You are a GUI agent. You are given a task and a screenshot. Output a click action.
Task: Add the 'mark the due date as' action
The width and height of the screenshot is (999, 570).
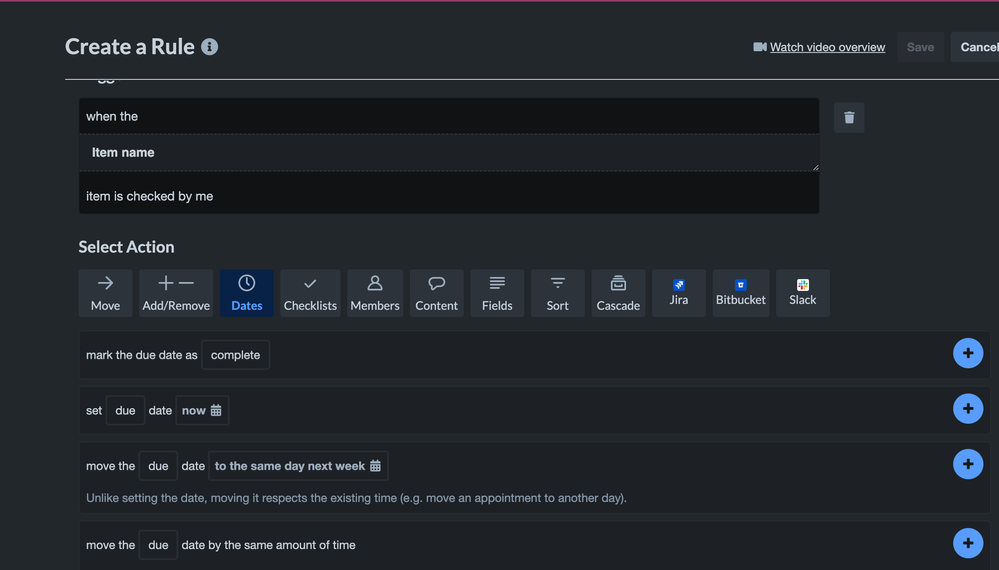[968, 353]
